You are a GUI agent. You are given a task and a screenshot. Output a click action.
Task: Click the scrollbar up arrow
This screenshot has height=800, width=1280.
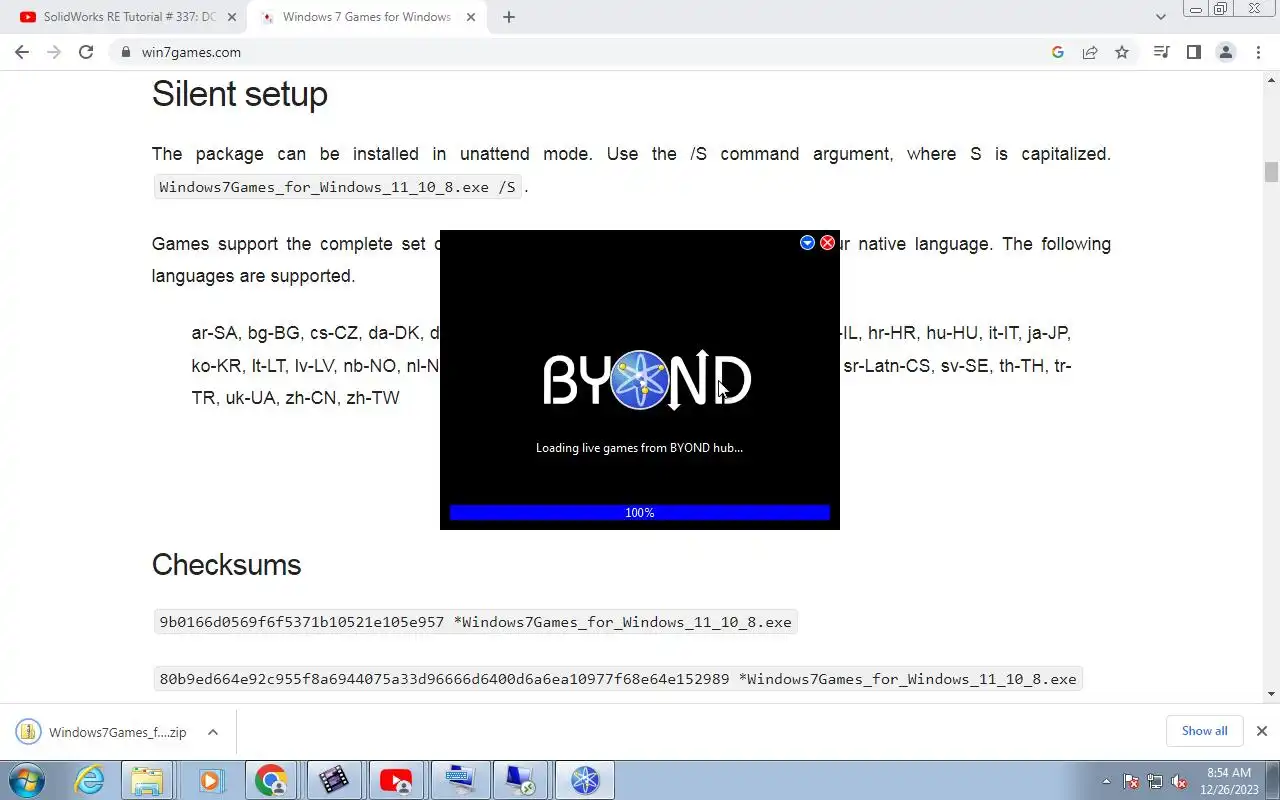(1271, 78)
